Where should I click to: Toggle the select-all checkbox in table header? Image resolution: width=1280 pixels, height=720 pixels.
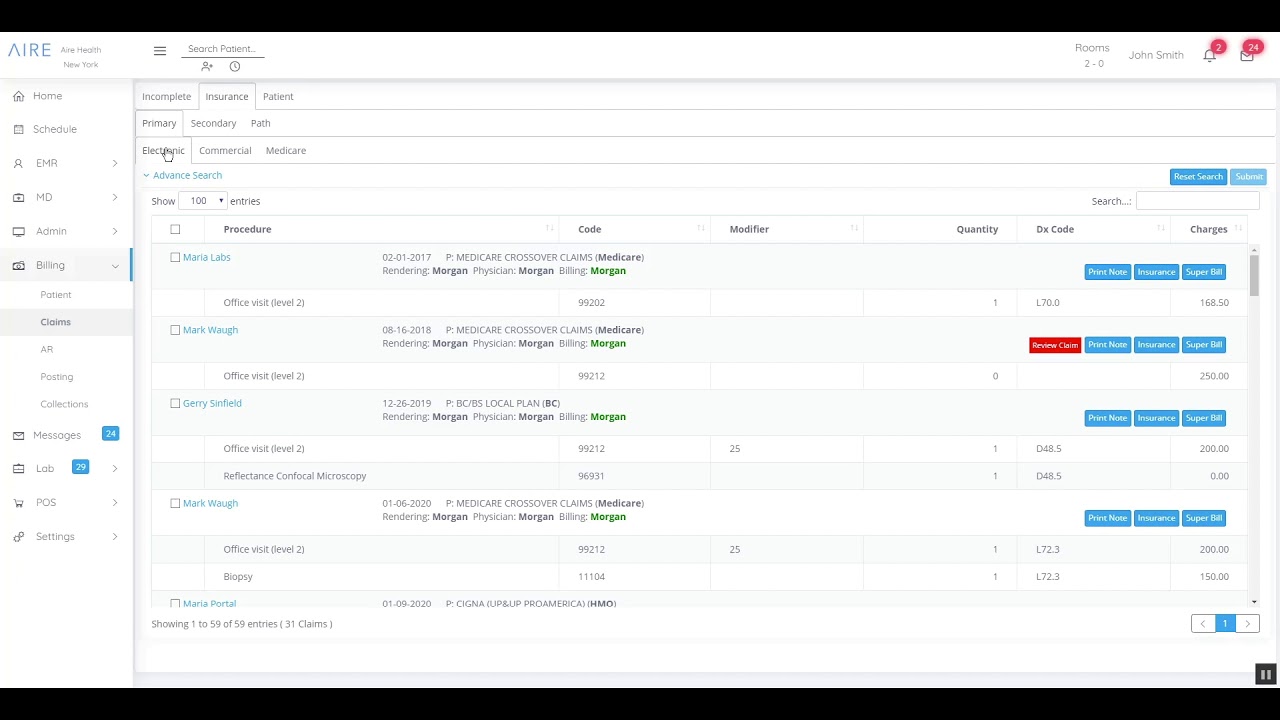coord(175,229)
